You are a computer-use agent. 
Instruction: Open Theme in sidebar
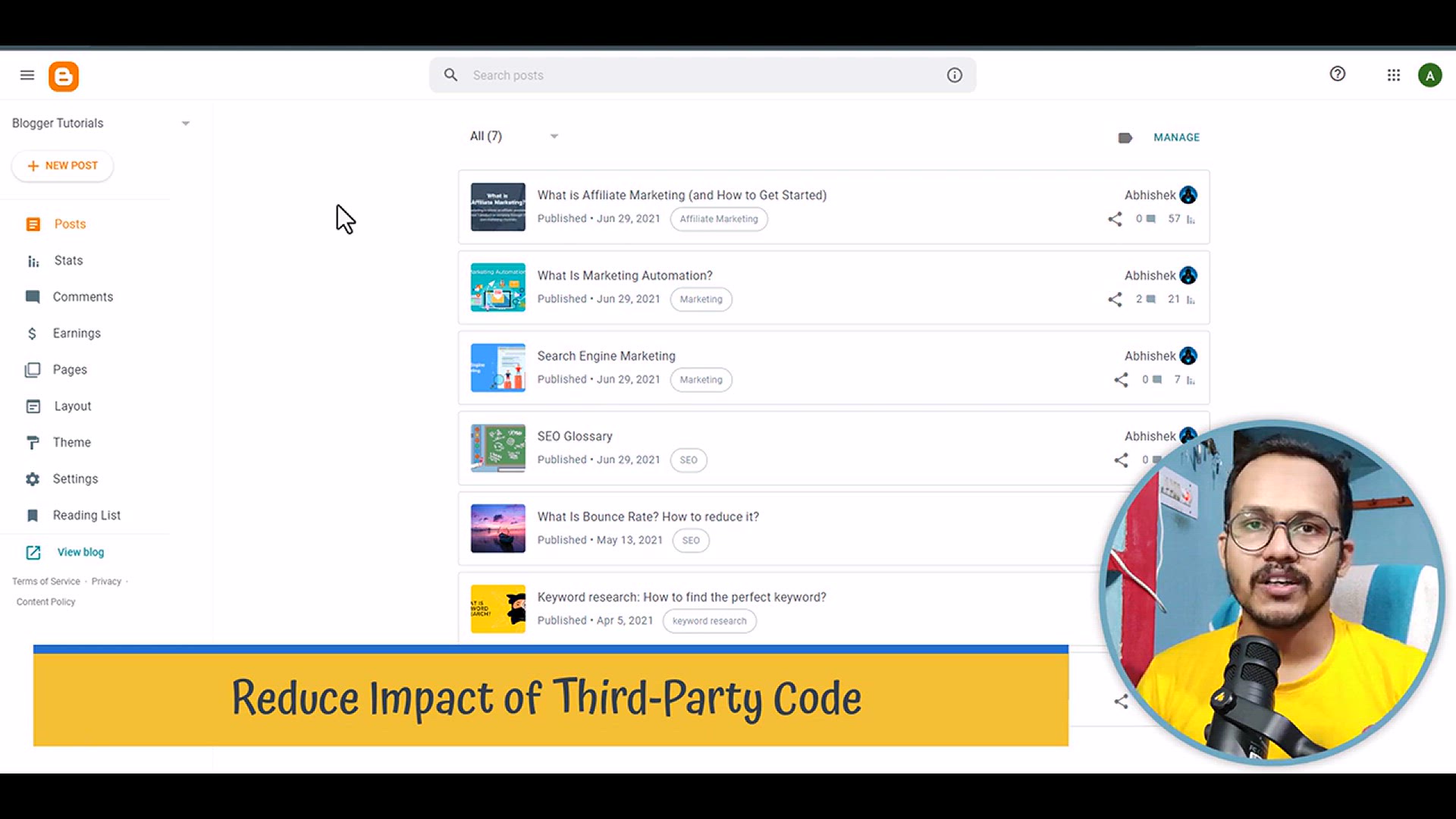coord(71,442)
